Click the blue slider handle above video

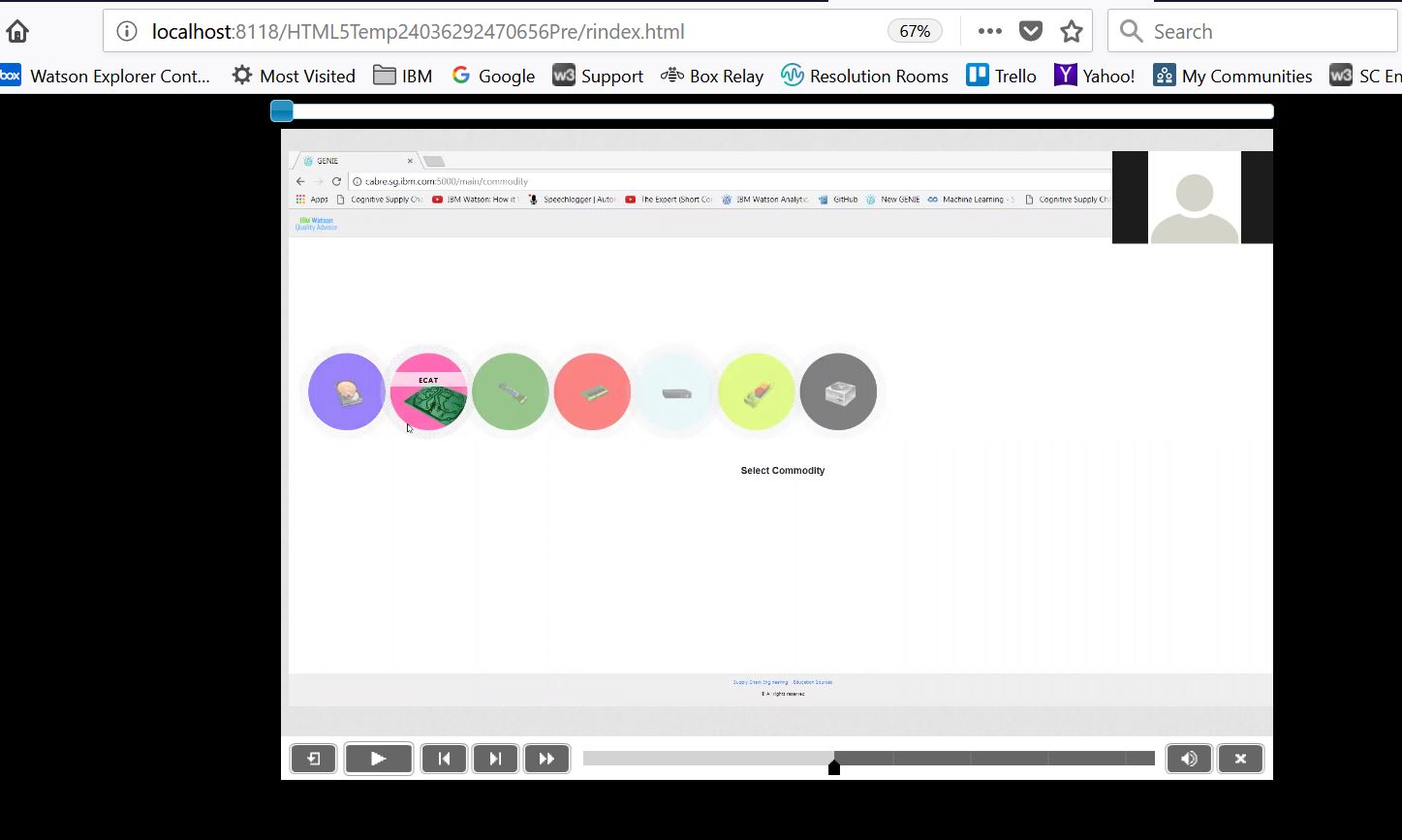(x=282, y=111)
